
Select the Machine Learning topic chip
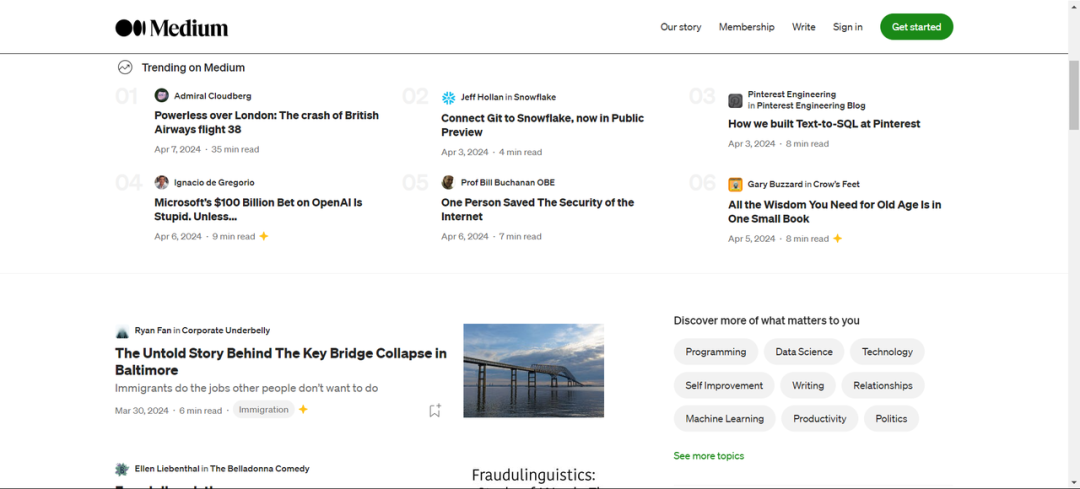pos(725,419)
